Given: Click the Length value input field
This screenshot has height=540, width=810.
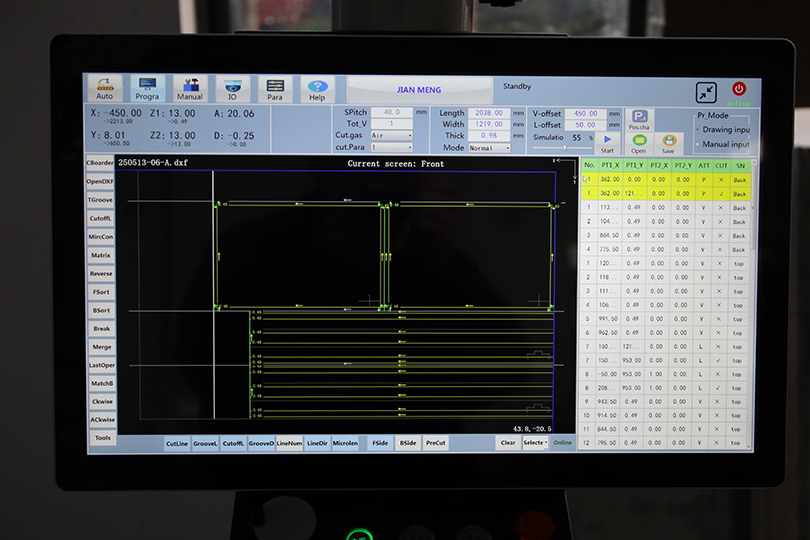Looking at the screenshot, I should (x=490, y=113).
